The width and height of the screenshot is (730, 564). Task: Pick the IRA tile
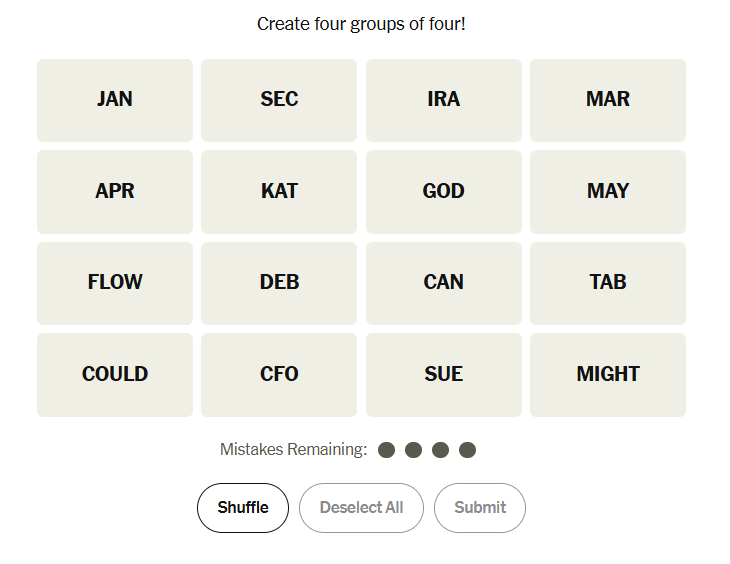point(443,99)
